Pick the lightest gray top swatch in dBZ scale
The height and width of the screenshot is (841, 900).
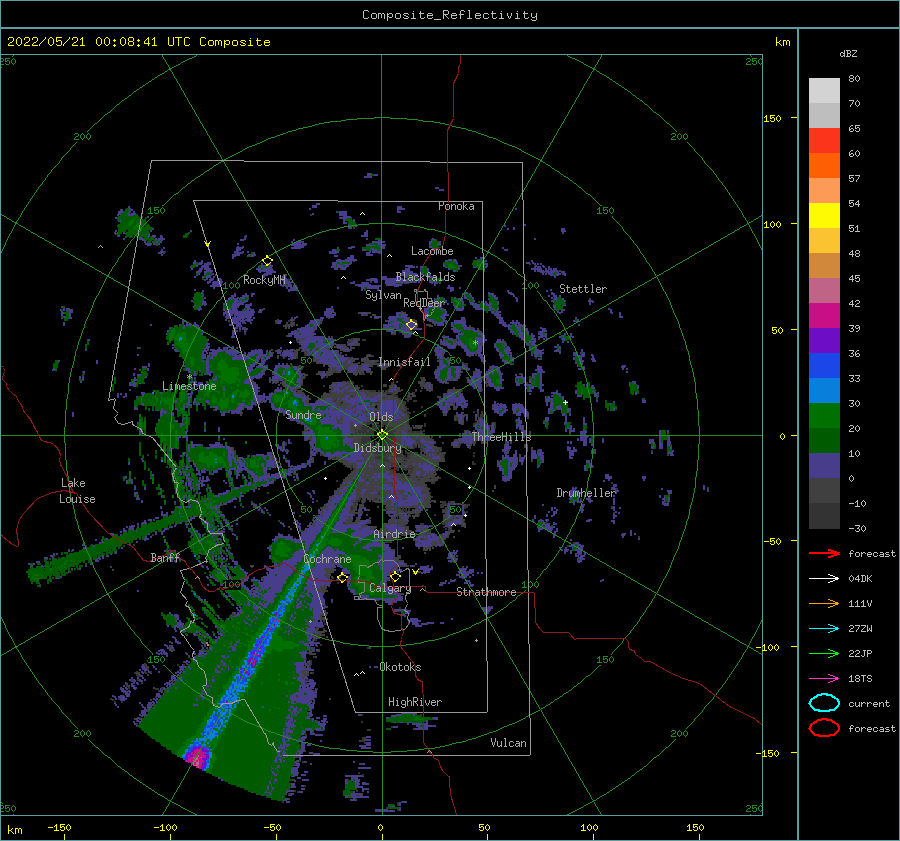pos(824,91)
